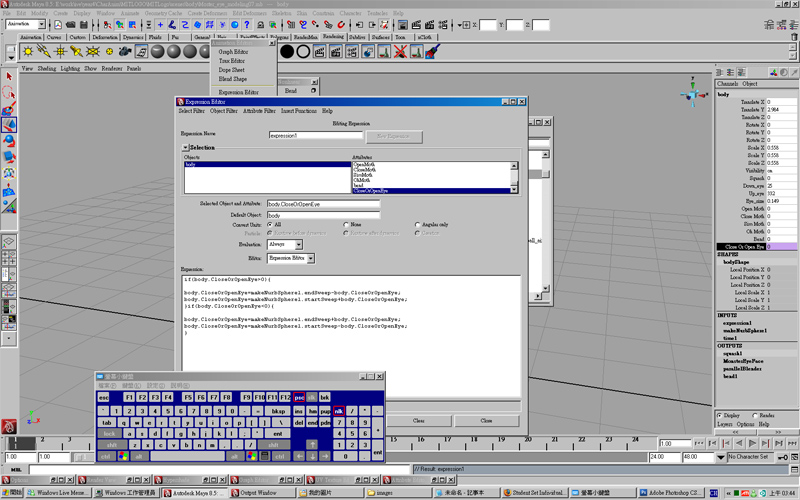Open the Insert Functions menu
Image resolution: width=800 pixels, height=500 pixels.
coord(299,111)
